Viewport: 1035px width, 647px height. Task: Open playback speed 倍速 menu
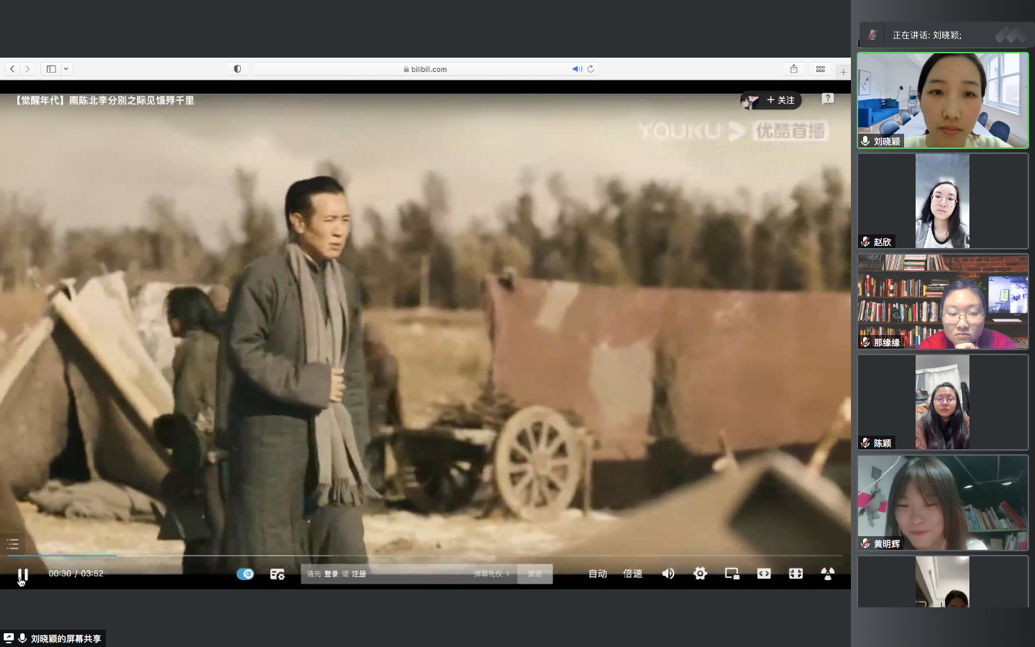[633, 574]
